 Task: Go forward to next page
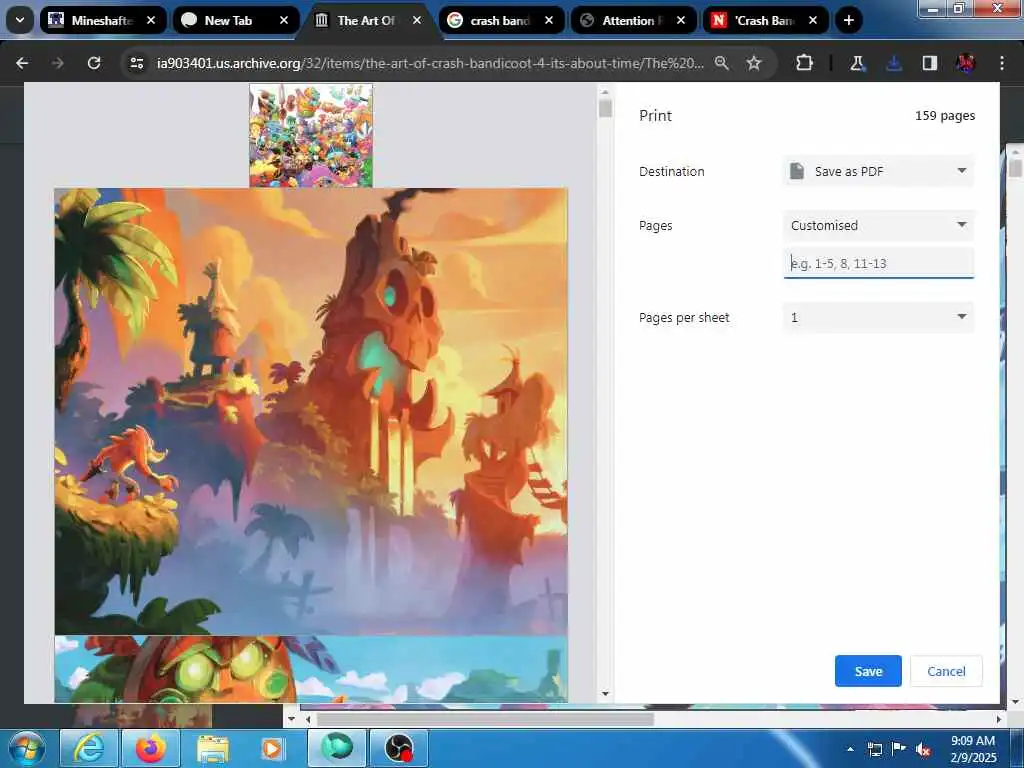(x=57, y=63)
